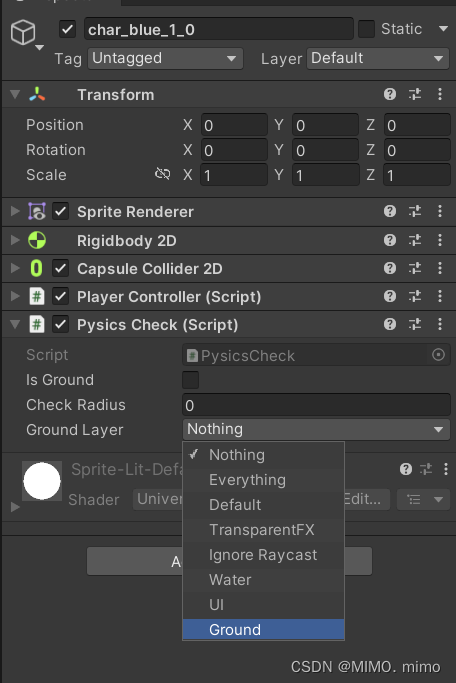
Task: Enable the Static checkbox
Action: coord(366,29)
